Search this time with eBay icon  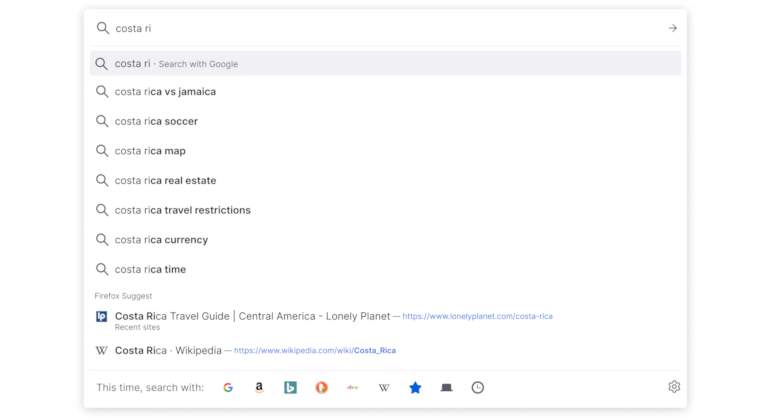(x=353, y=388)
